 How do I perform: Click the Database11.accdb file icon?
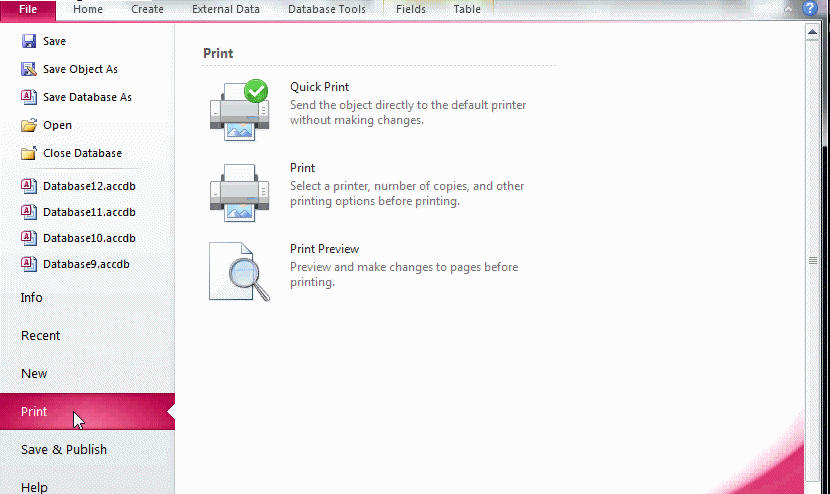click(29, 212)
